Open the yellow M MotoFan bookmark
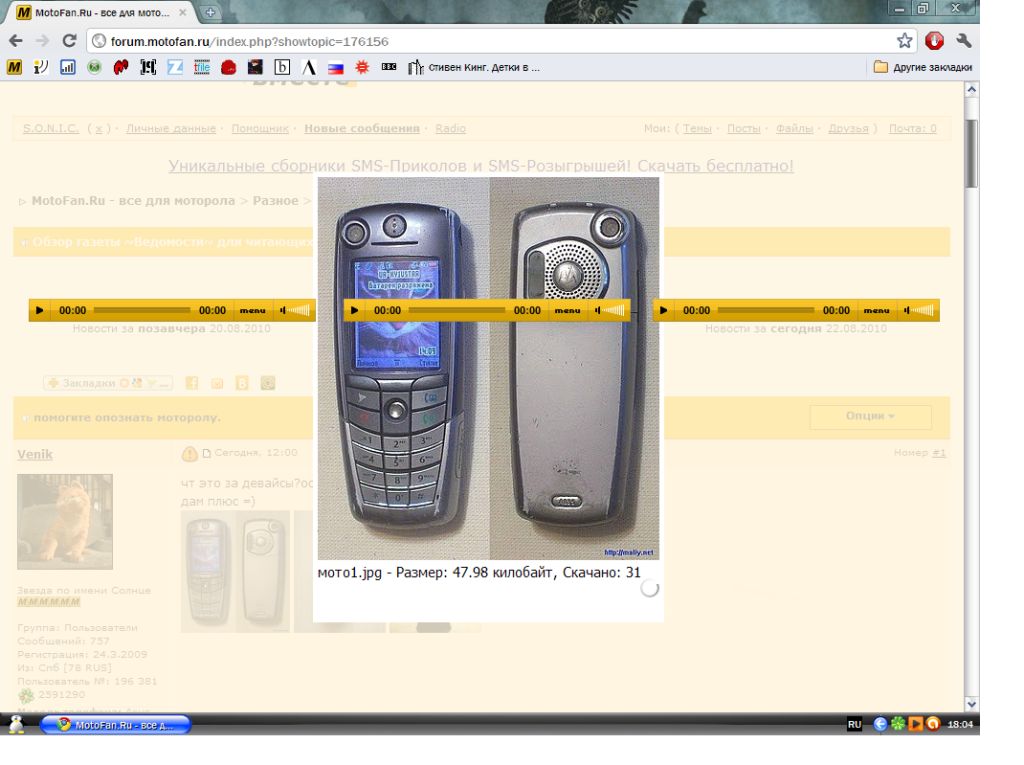 click(x=14, y=67)
